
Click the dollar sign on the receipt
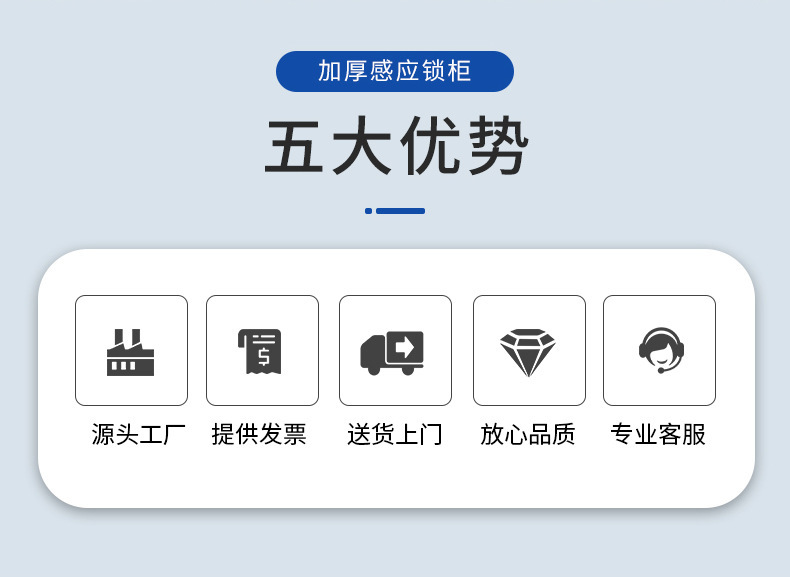[x=264, y=356]
